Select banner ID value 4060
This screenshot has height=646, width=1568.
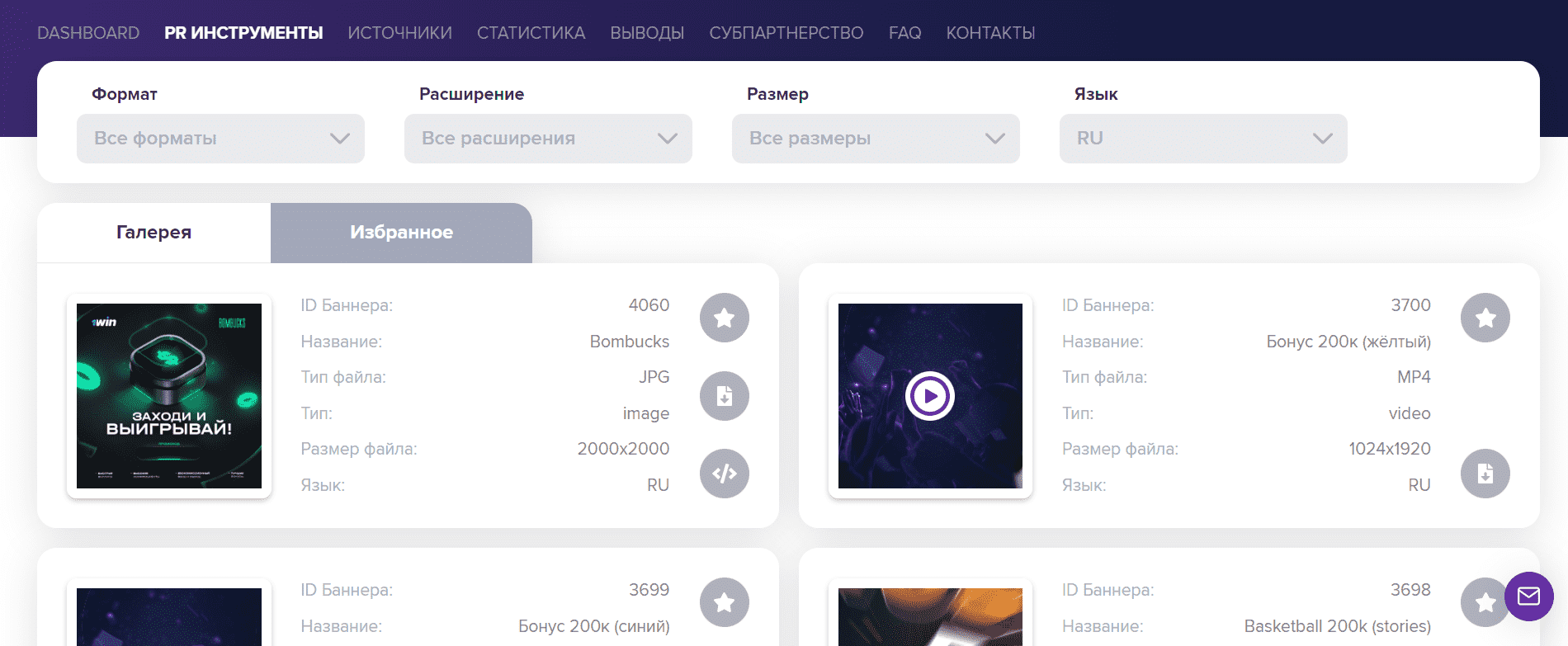pyautogui.click(x=649, y=305)
